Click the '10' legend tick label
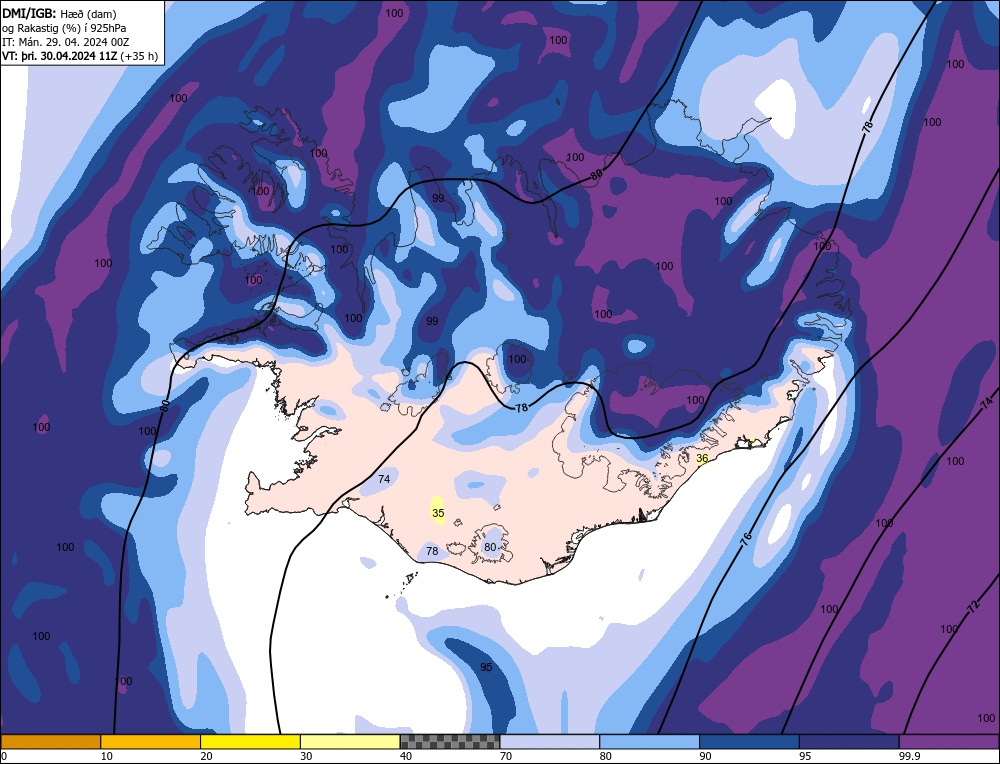The height and width of the screenshot is (764, 1000). 107,756
